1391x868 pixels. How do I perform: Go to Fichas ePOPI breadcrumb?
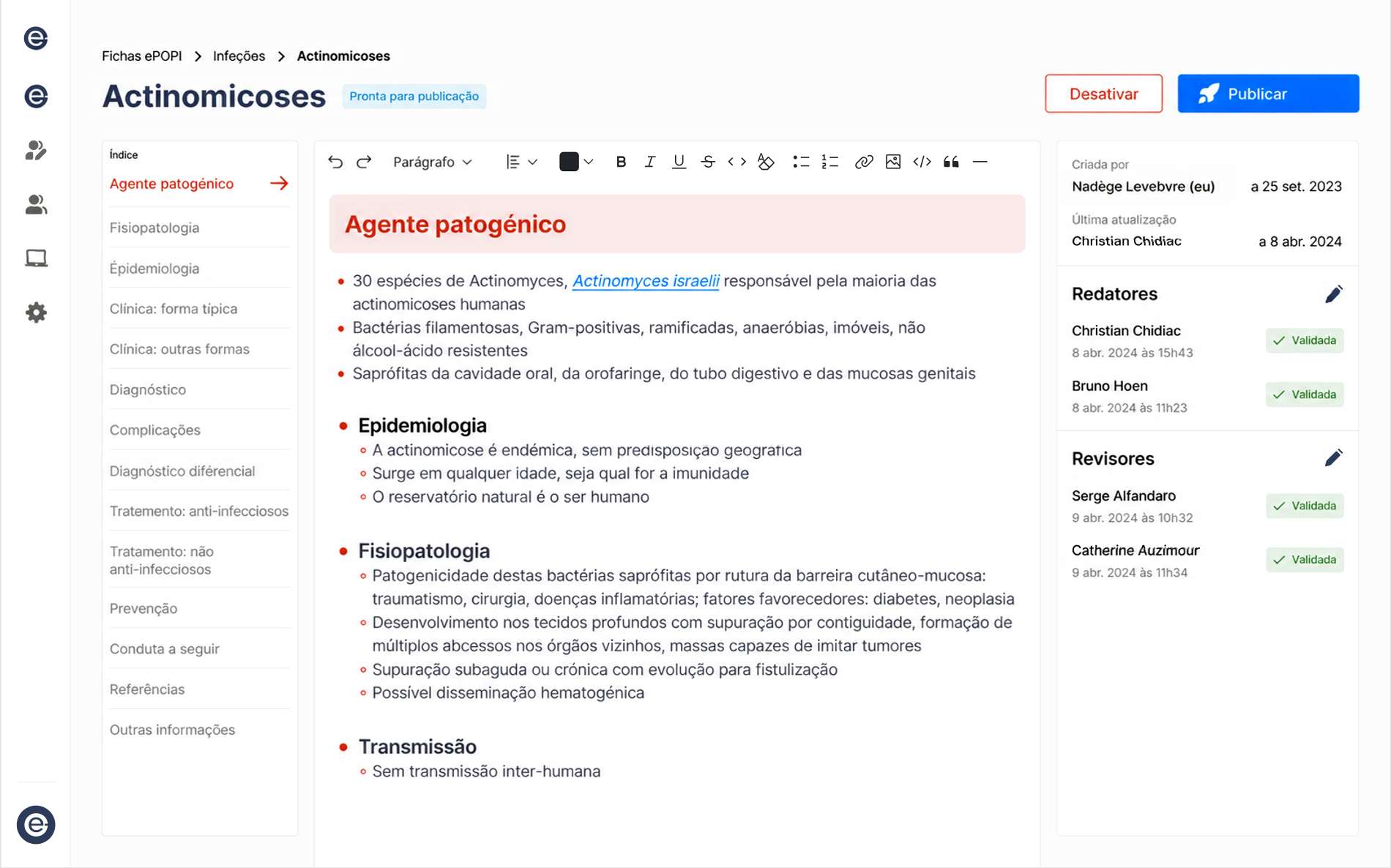(142, 56)
